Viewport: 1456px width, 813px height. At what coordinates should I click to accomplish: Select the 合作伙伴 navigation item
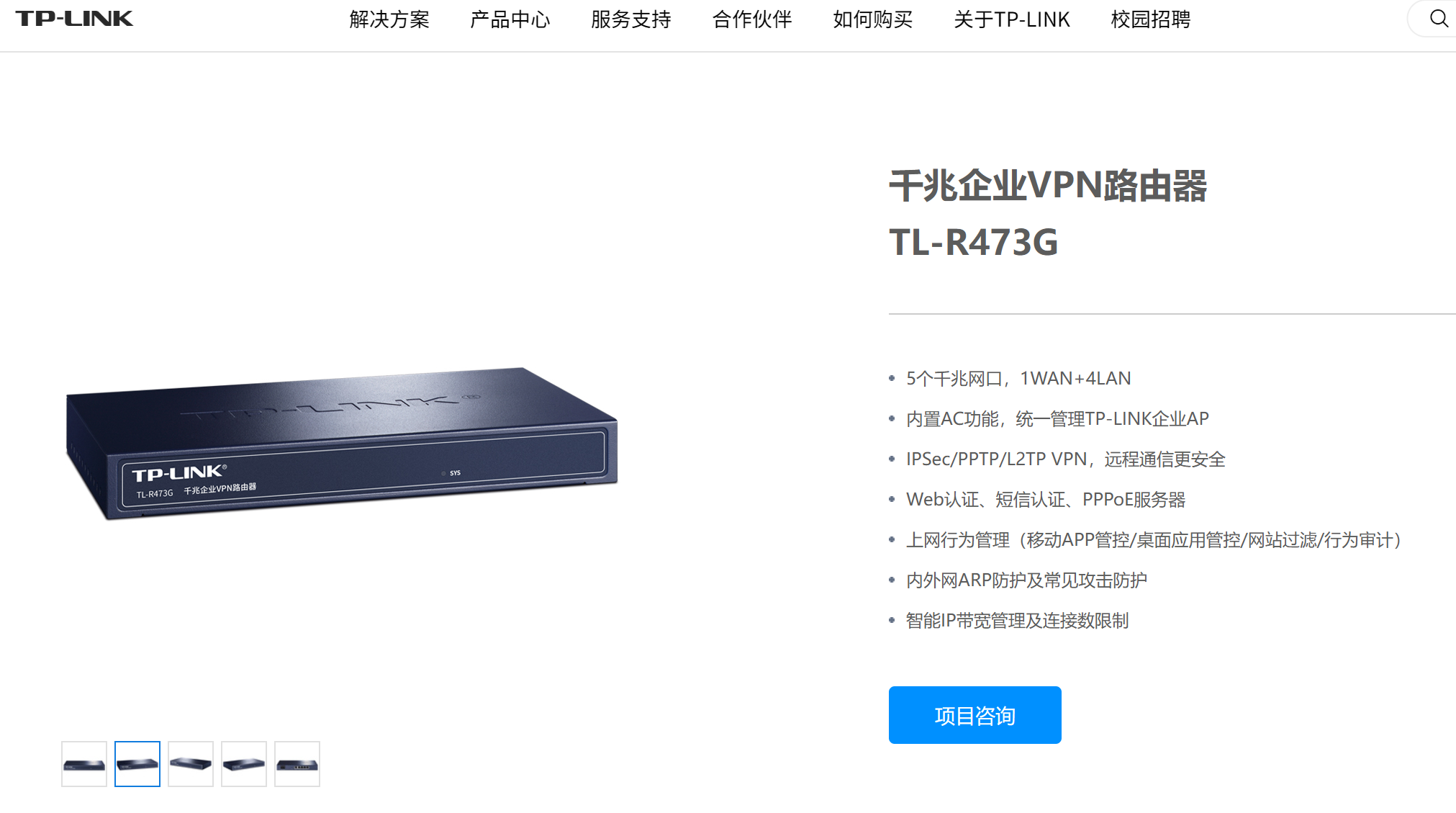coord(752,19)
